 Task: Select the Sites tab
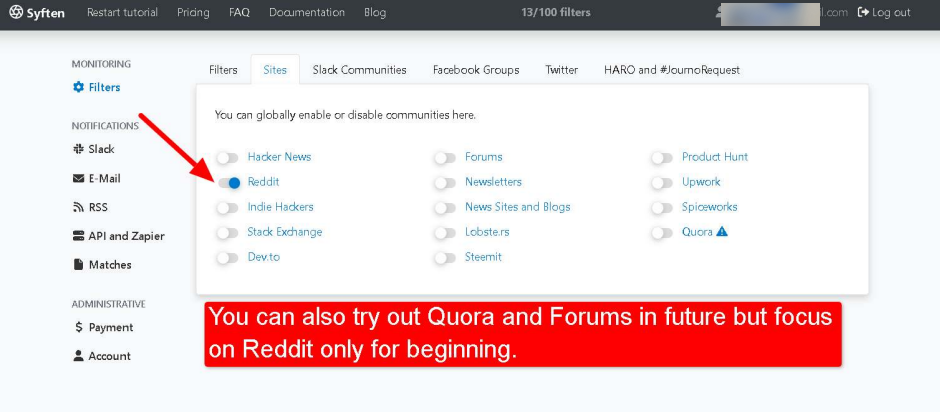275,70
